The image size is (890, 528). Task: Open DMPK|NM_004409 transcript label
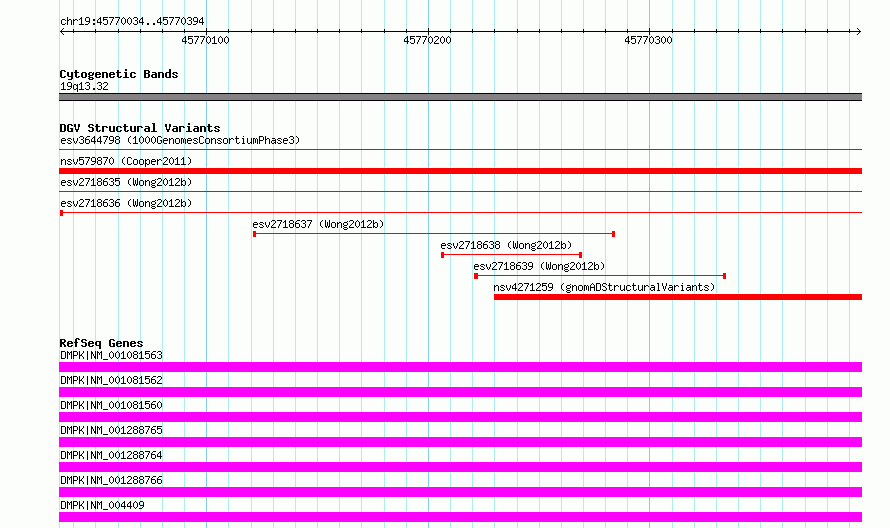(102, 505)
